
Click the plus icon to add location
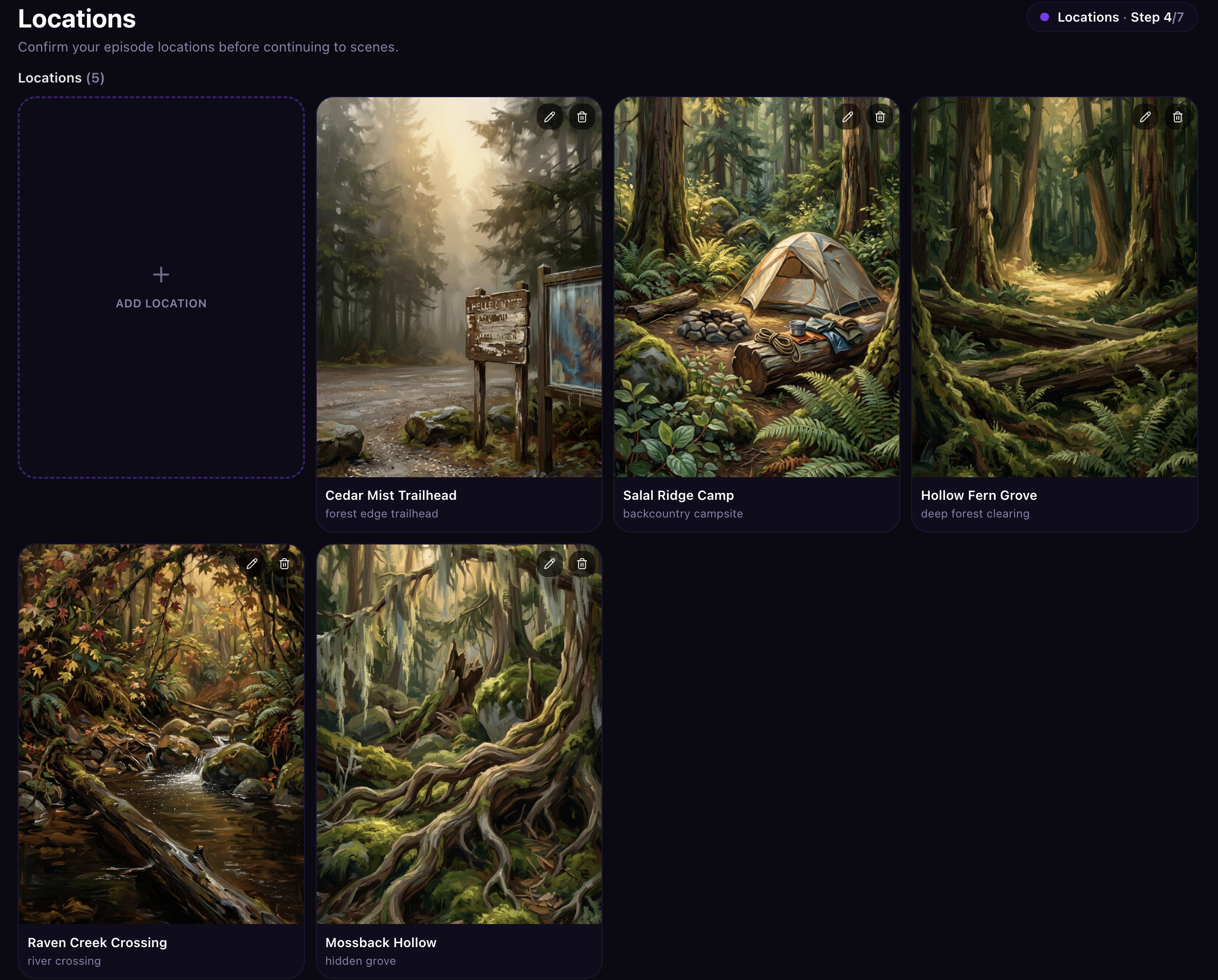(x=161, y=274)
